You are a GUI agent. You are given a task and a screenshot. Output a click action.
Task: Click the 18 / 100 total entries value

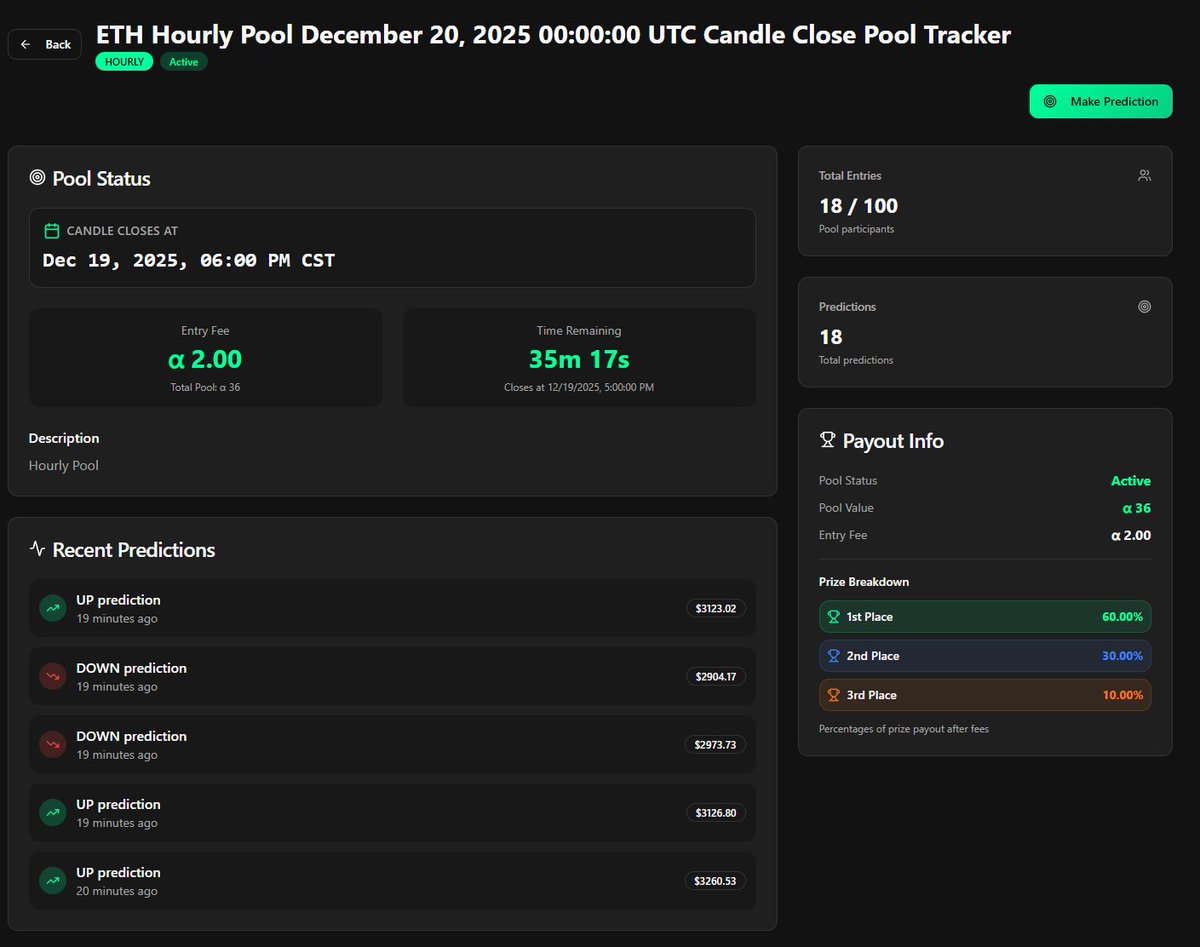click(858, 206)
